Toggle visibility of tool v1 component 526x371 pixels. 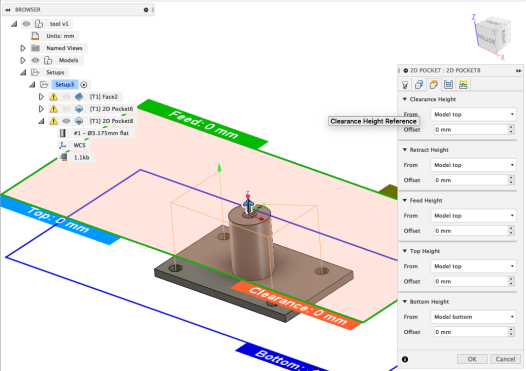pos(26,24)
